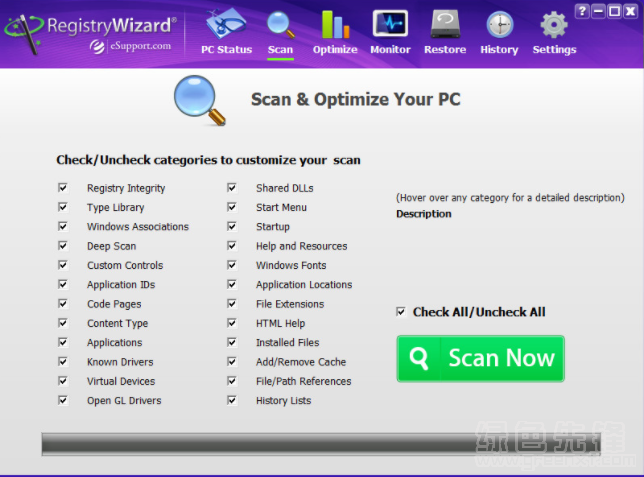The image size is (644, 477).
Task: Click the 'Windows Fonts' category label
Action: (x=291, y=265)
